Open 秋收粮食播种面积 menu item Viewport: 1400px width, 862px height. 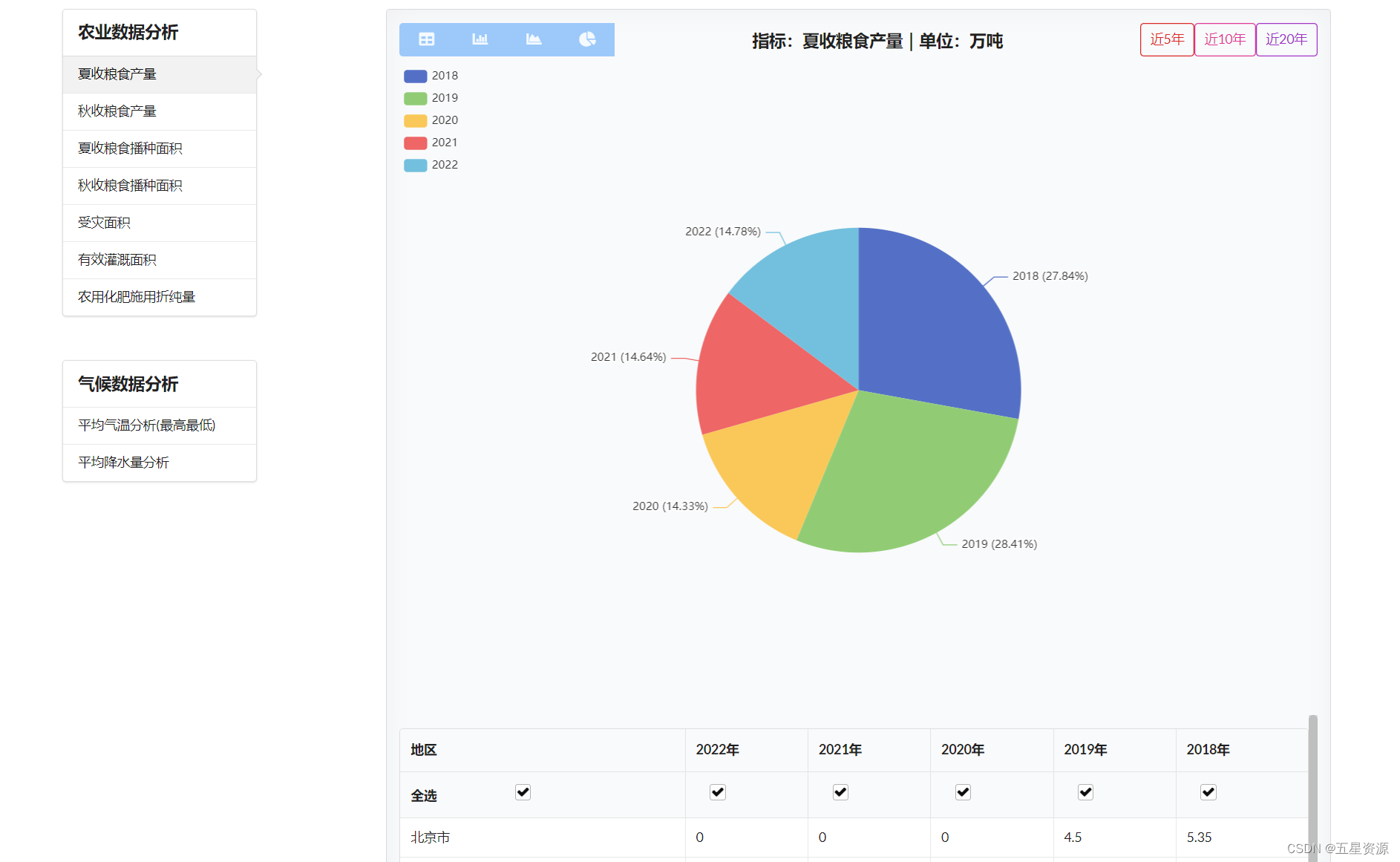tap(160, 186)
